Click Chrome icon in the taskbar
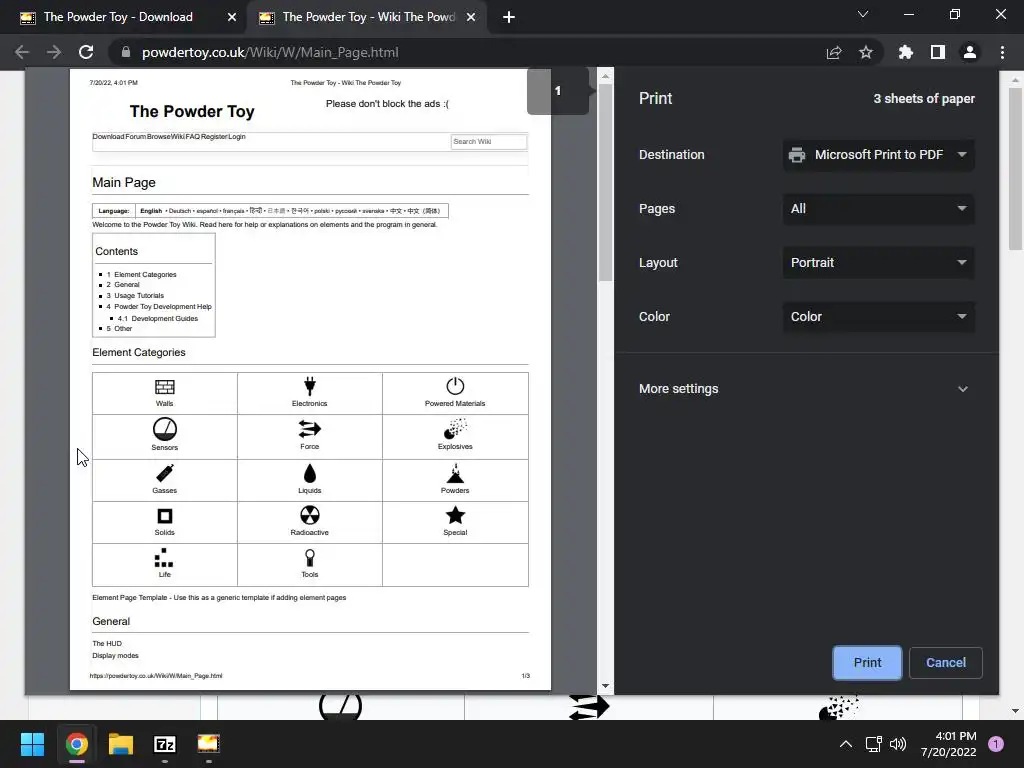The image size is (1024, 768). 77,744
